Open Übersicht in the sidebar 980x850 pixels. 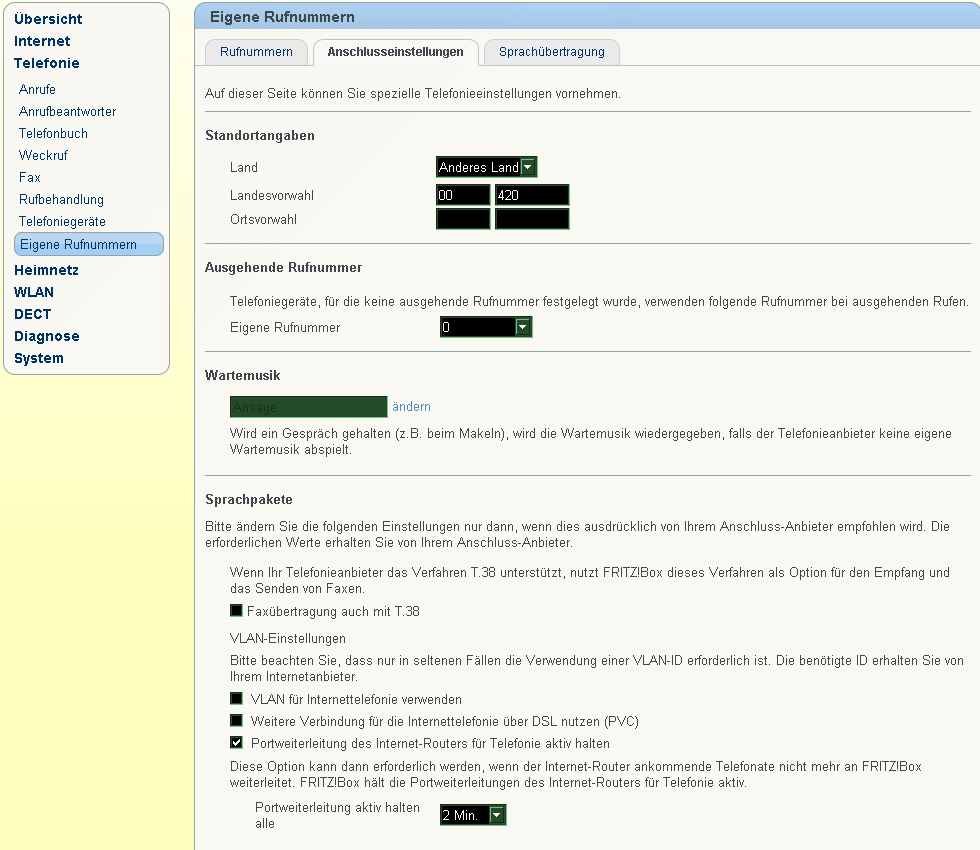48,19
